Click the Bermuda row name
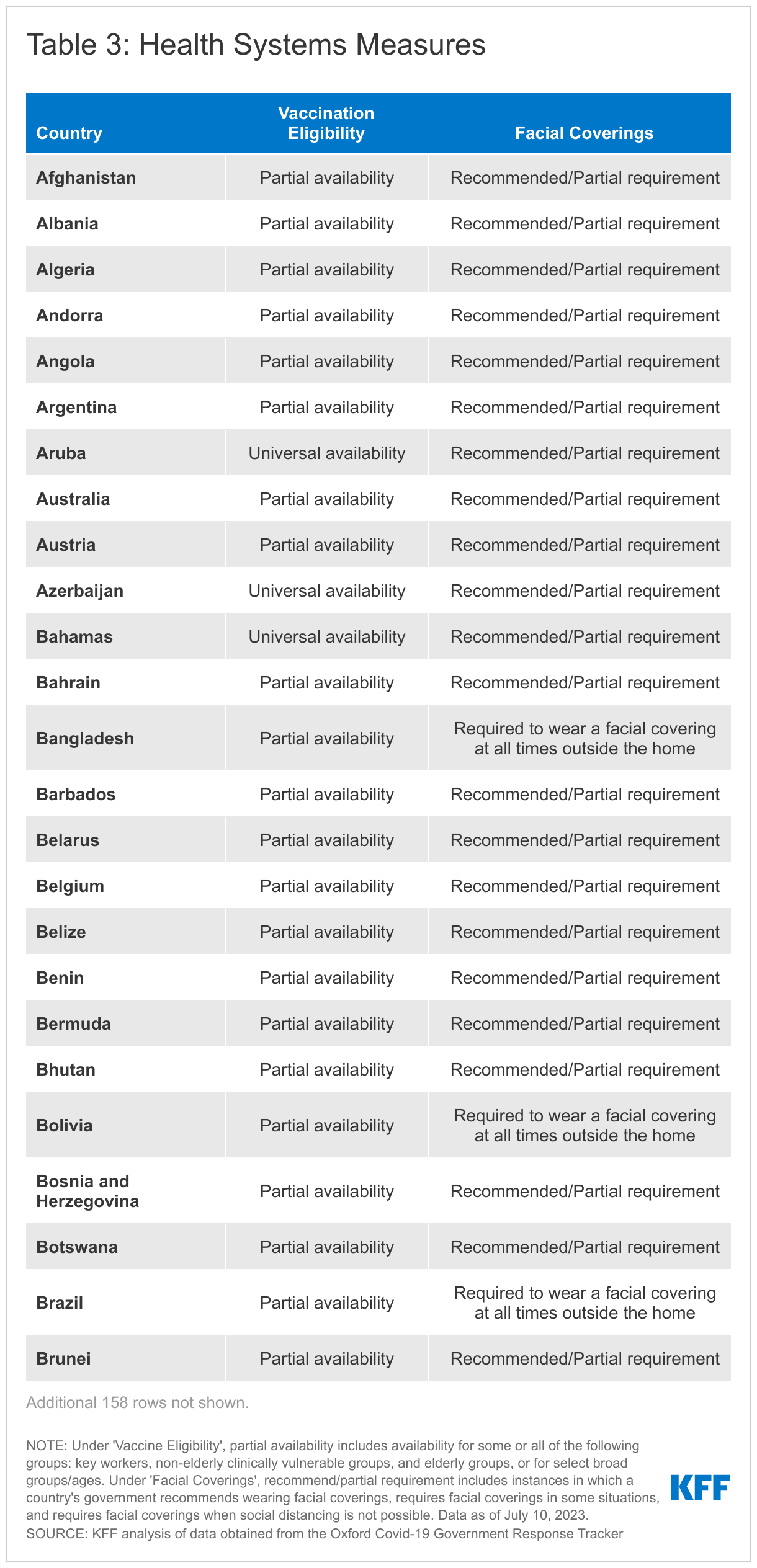 click(x=73, y=1024)
